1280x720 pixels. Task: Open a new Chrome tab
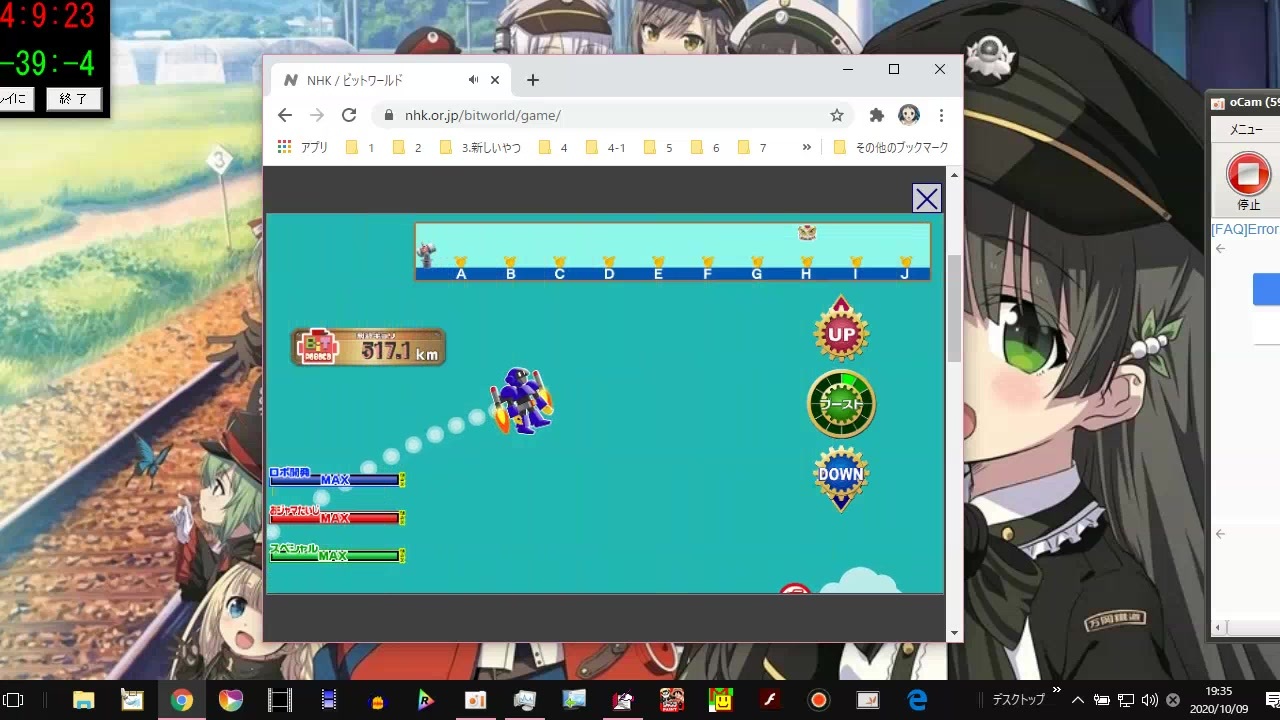533,80
